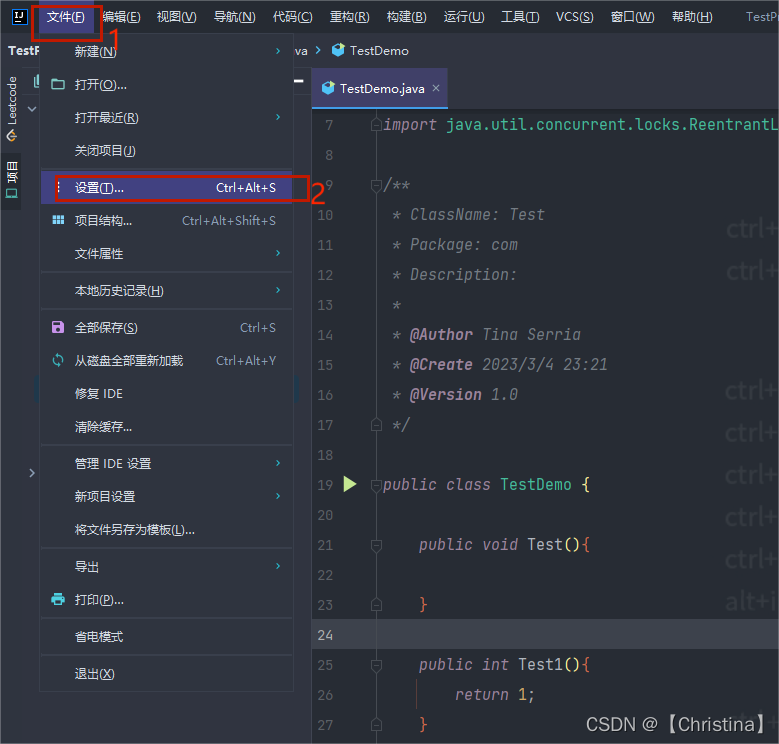Open the 项目 tool window sidebar tab

(x=12, y=180)
